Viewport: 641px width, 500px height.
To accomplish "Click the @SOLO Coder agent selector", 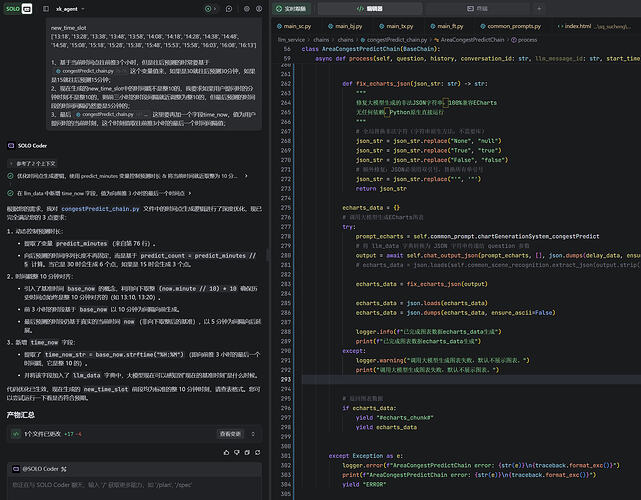I will (42, 469).
